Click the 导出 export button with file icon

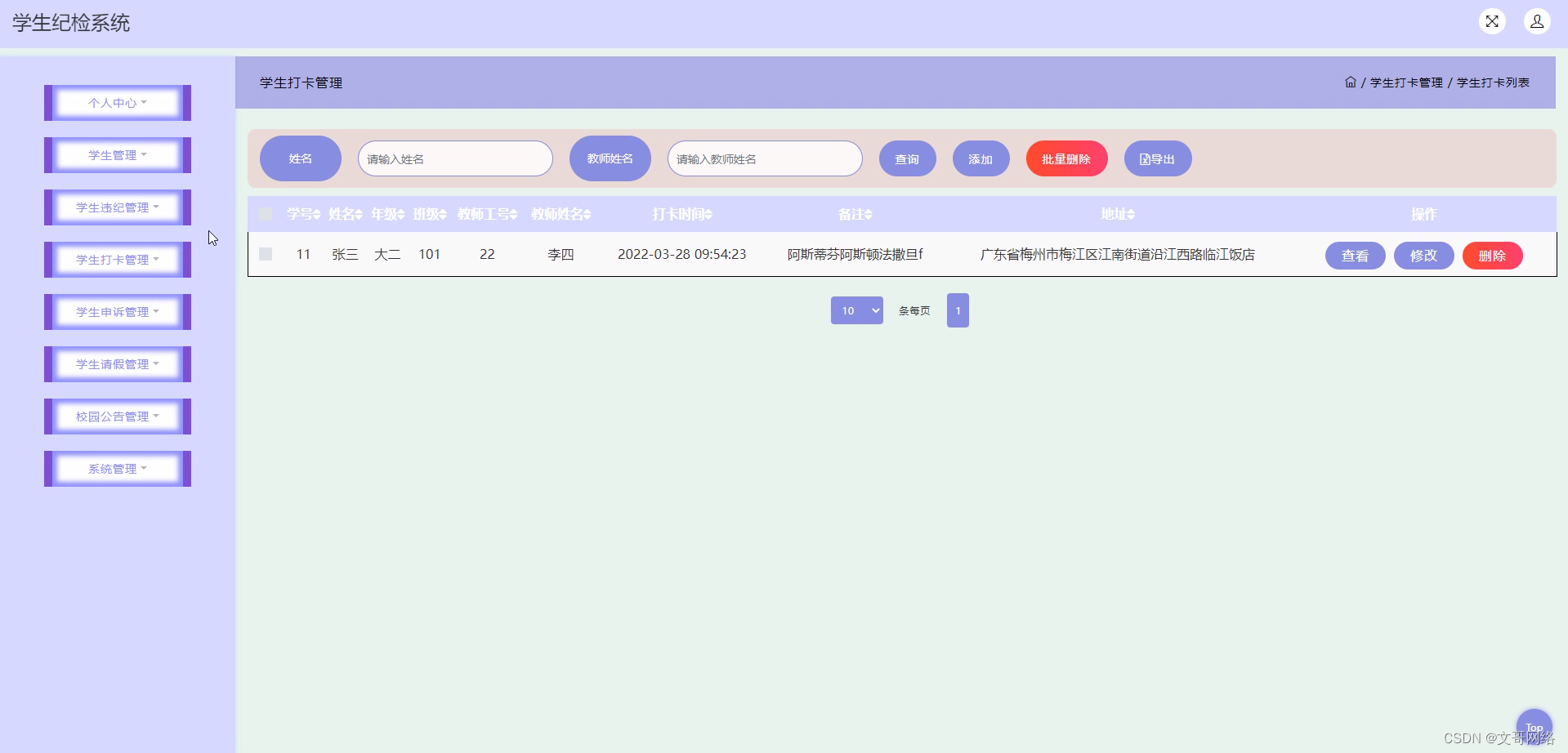click(1157, 158)
